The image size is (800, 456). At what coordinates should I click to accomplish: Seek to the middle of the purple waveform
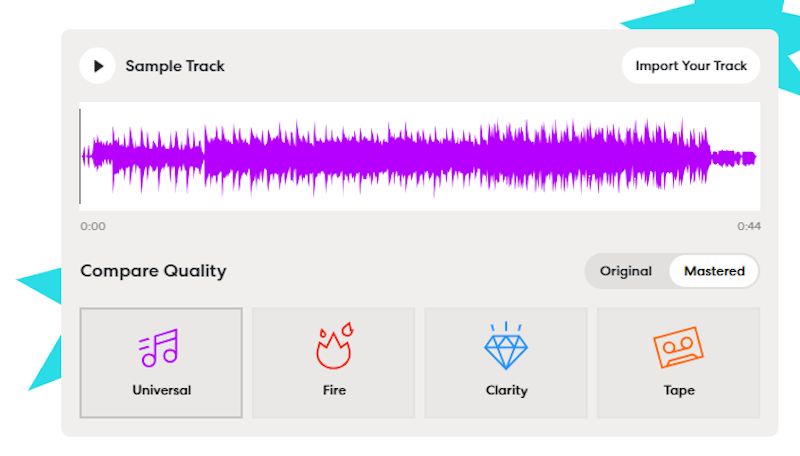coord(419,157)
